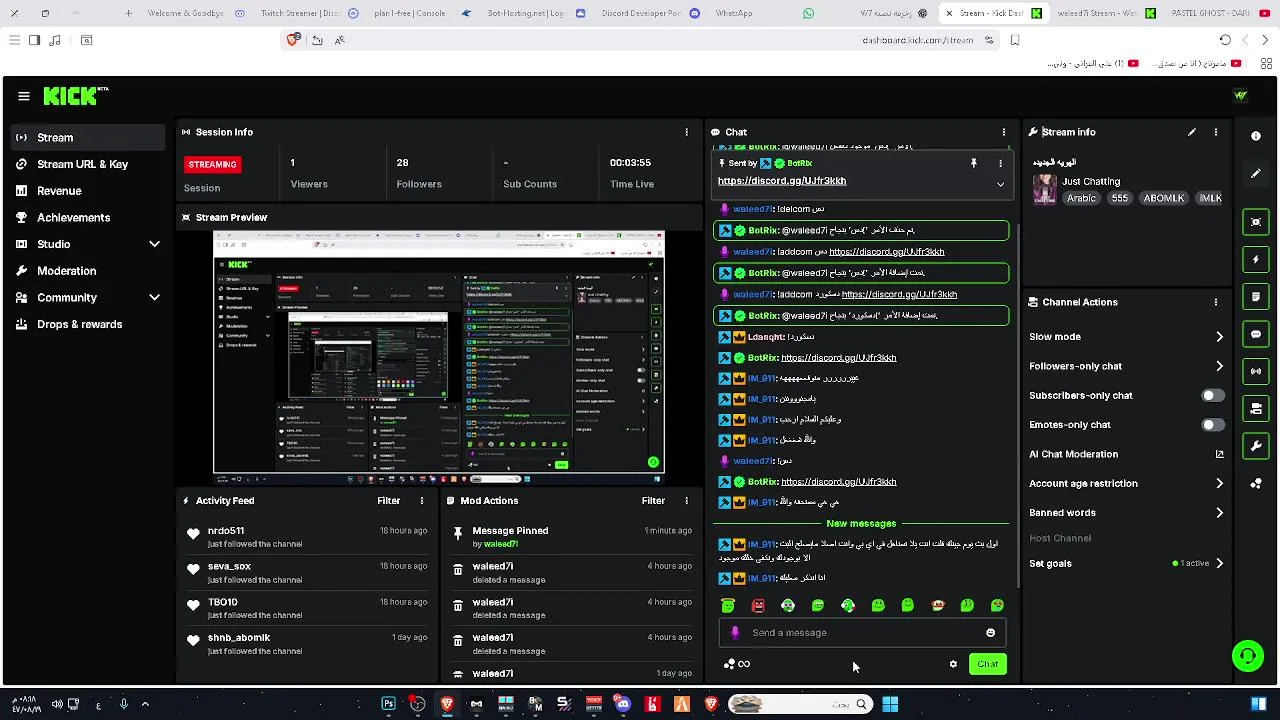Click the New messages divider in chat
This screenshot has width=1280, height=720.
point(861,524)
